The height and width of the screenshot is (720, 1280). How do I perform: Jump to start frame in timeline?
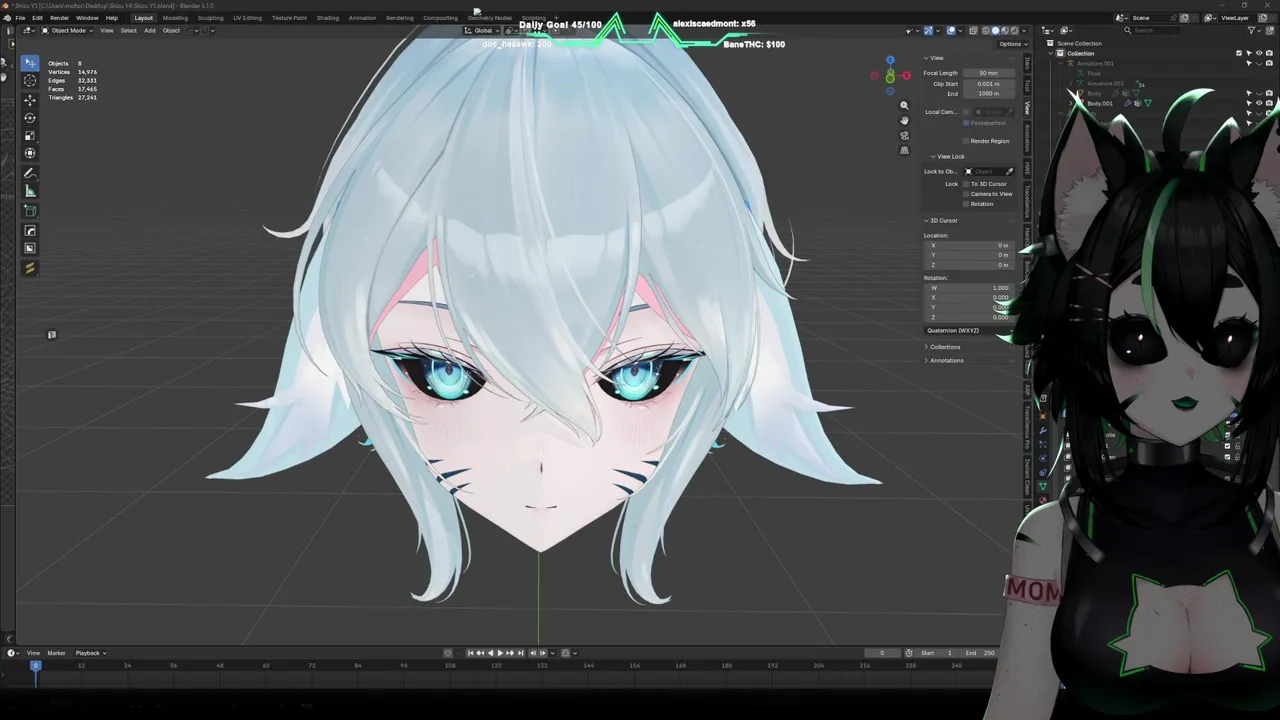[470, 653]
